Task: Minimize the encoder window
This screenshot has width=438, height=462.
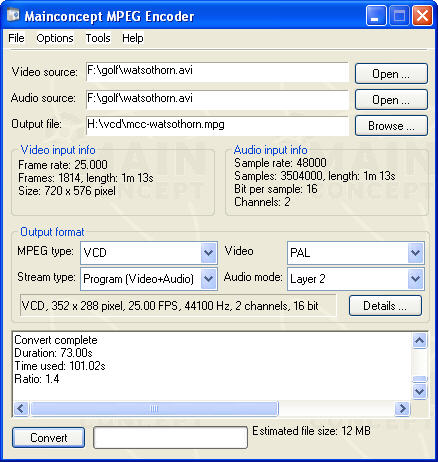Action: tap(376, 16)
